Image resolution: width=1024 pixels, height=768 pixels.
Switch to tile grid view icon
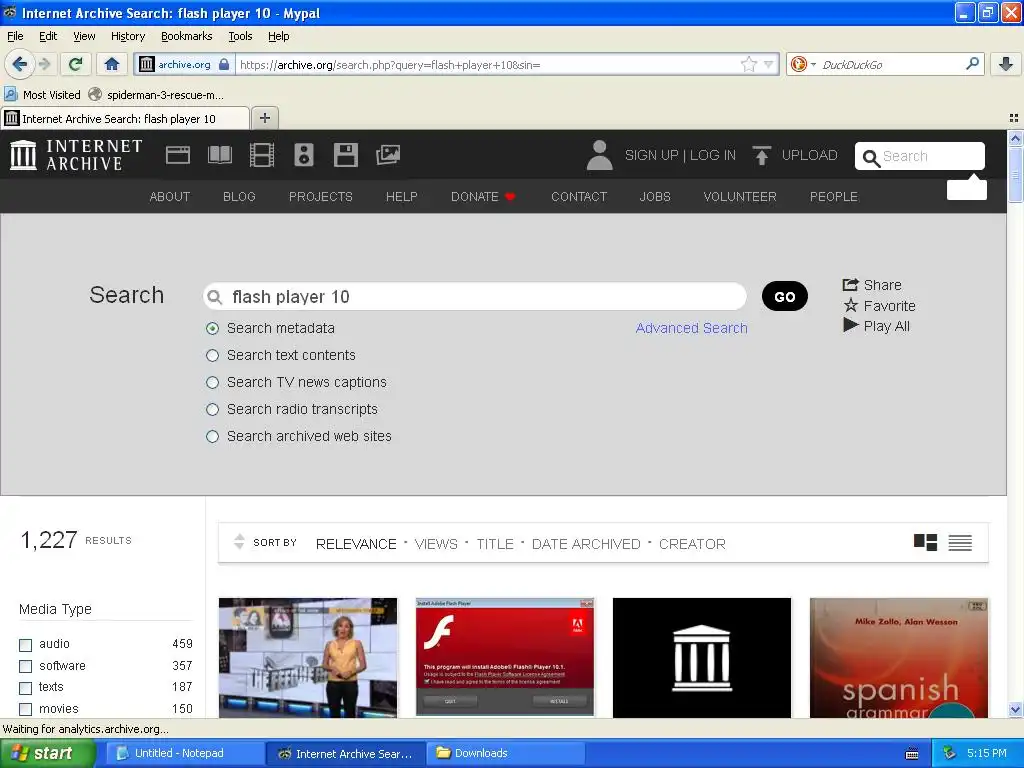(925, 542)
